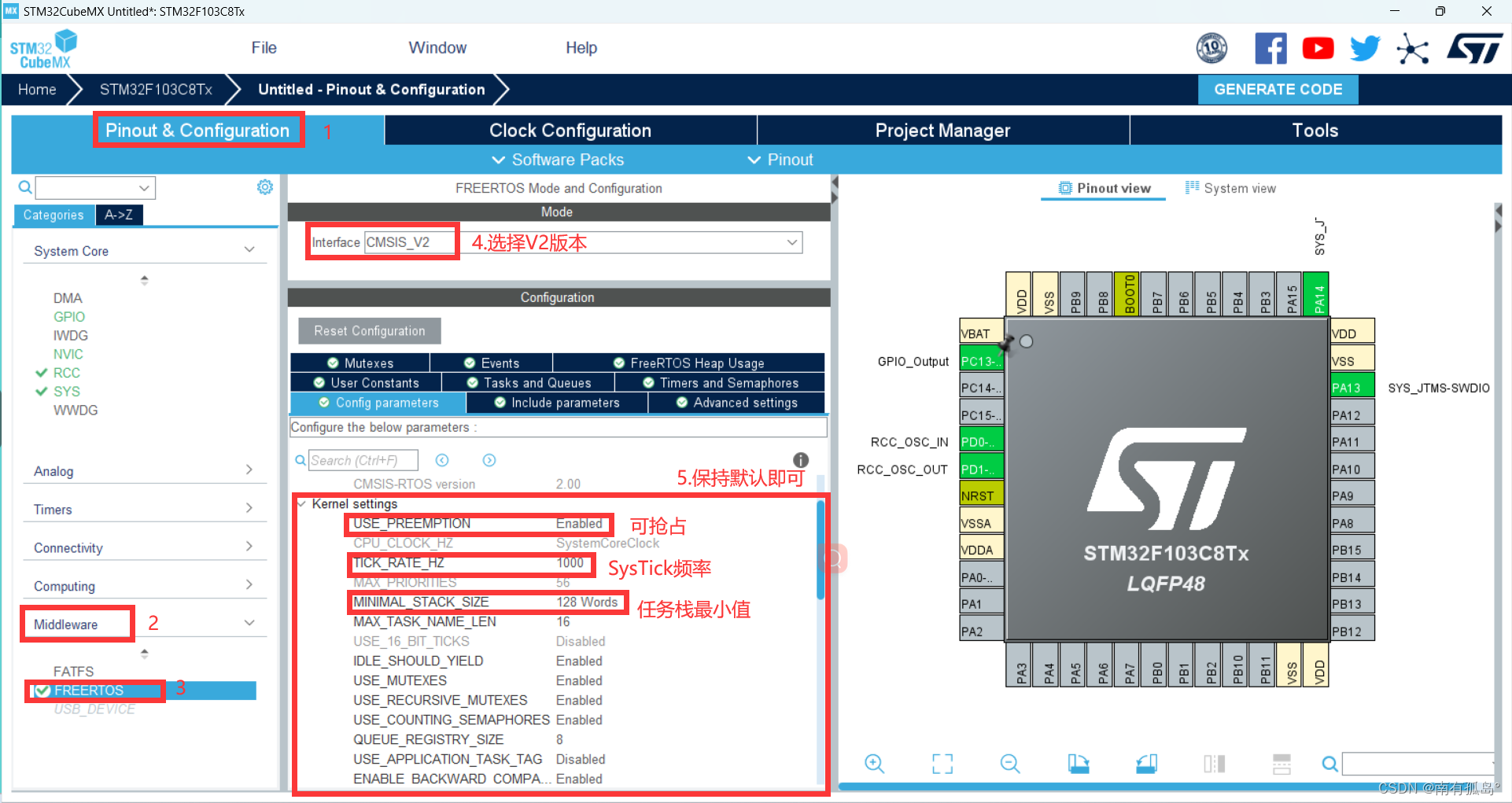The height and width of the screenshot is (803, 1512).
Task: Switch to the Clock Configuration tab
Action: 570,131
